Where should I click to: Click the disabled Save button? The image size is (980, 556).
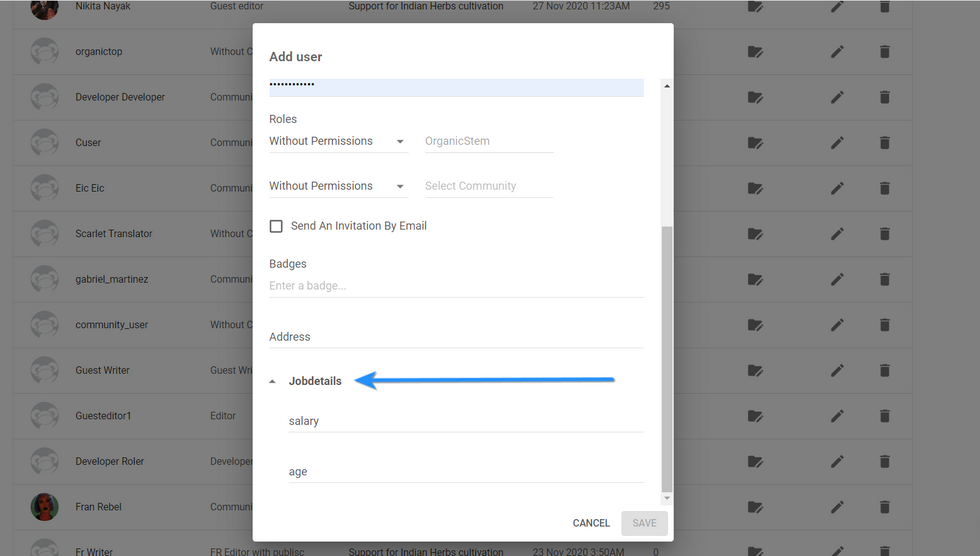pyautogui.click(x=644, y=523)
